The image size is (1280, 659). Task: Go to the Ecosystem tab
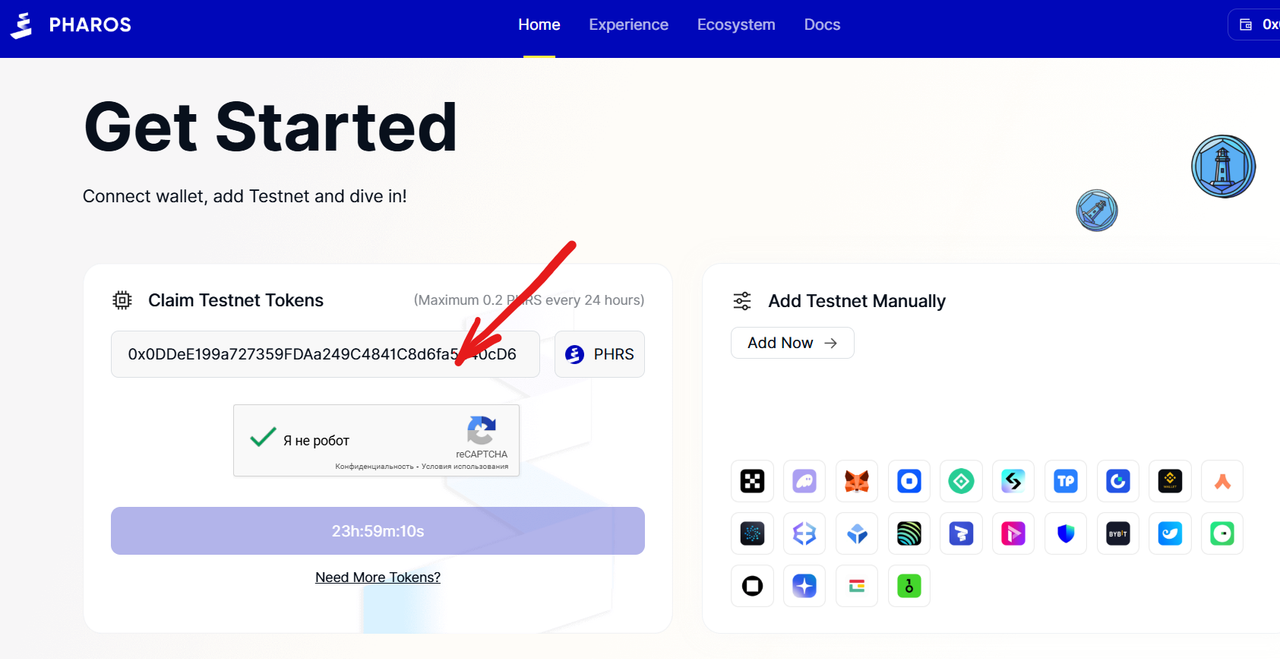pyautogui.click(x=736, y=25)
